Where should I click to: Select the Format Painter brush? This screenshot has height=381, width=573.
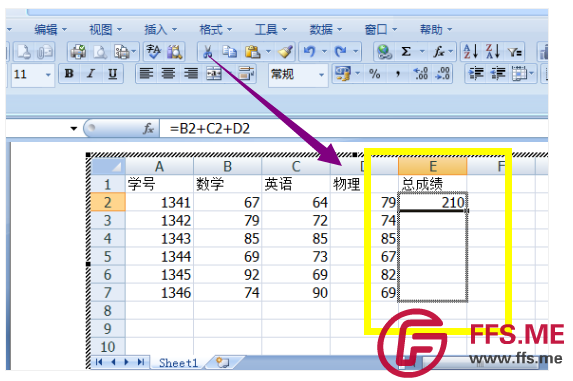coord(285,52)
